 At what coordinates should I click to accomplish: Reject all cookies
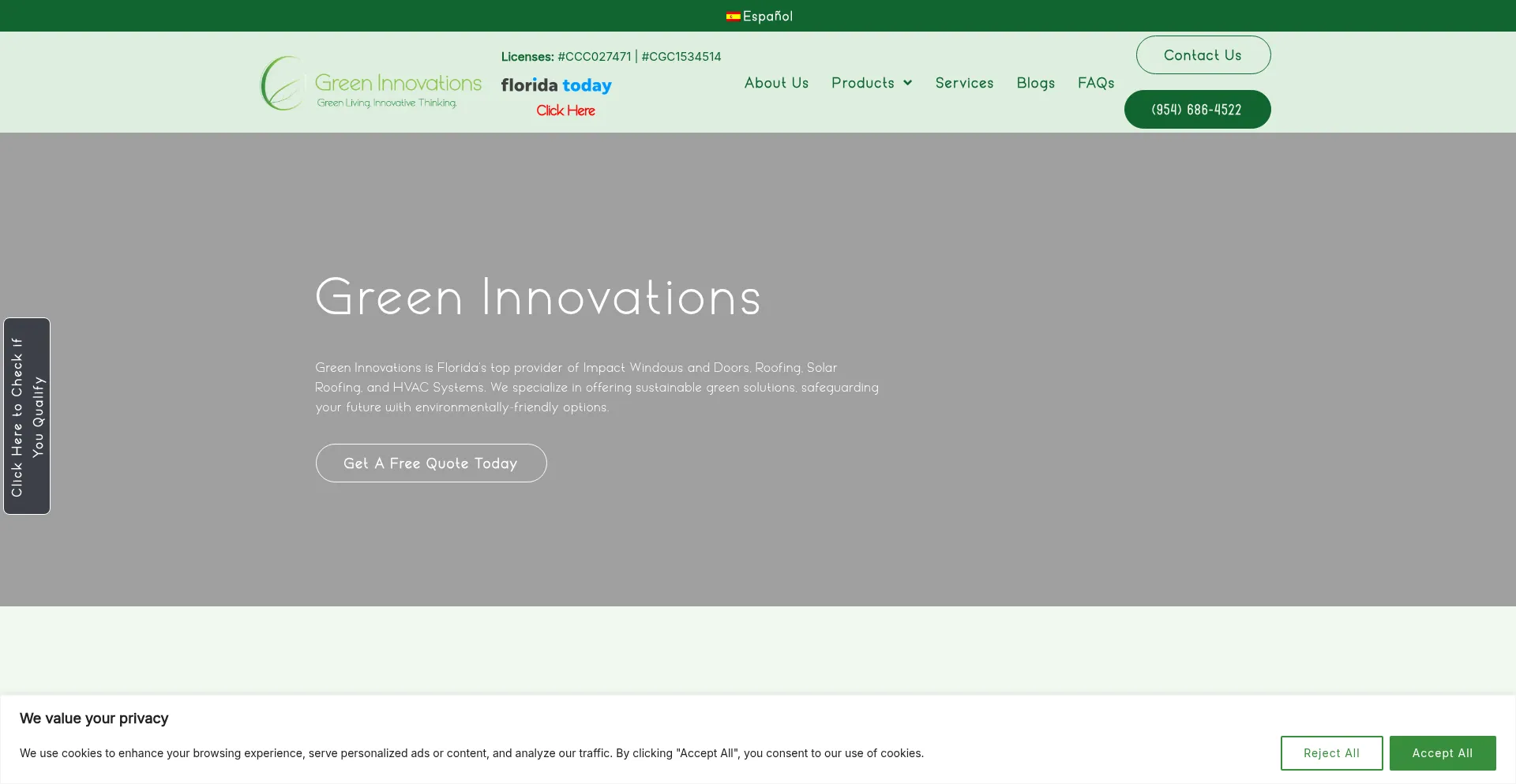[1330, 752]
